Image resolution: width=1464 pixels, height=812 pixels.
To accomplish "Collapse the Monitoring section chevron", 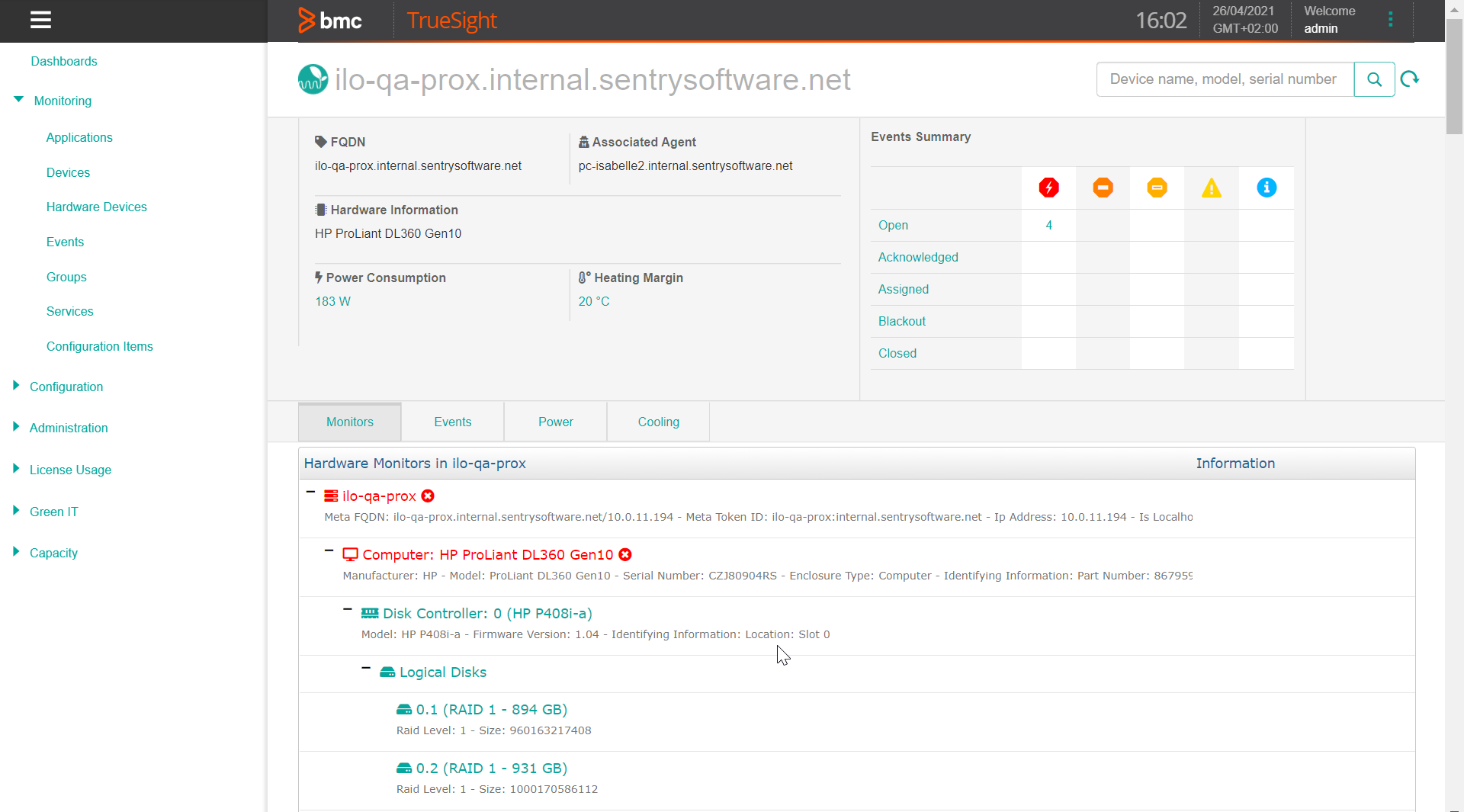I will coord(18,100).
